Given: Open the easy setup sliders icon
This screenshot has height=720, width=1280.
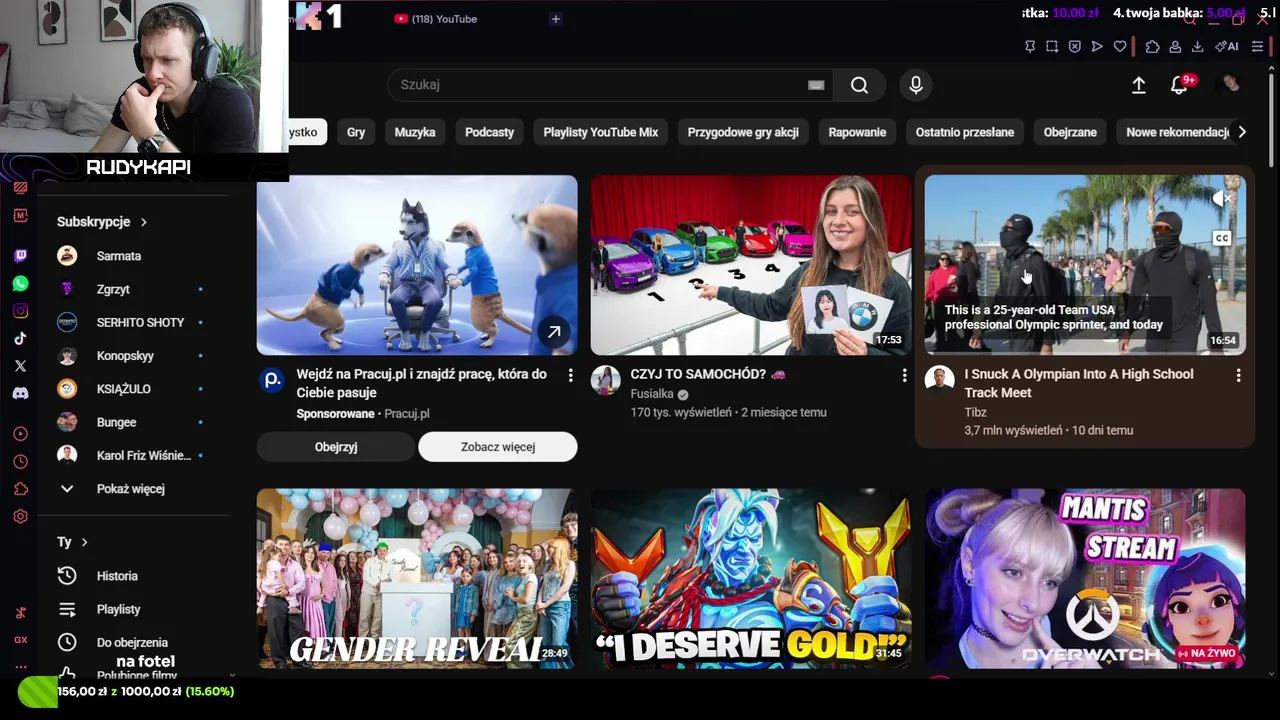Looking at the screenshot, I should tap(1258, 46).
